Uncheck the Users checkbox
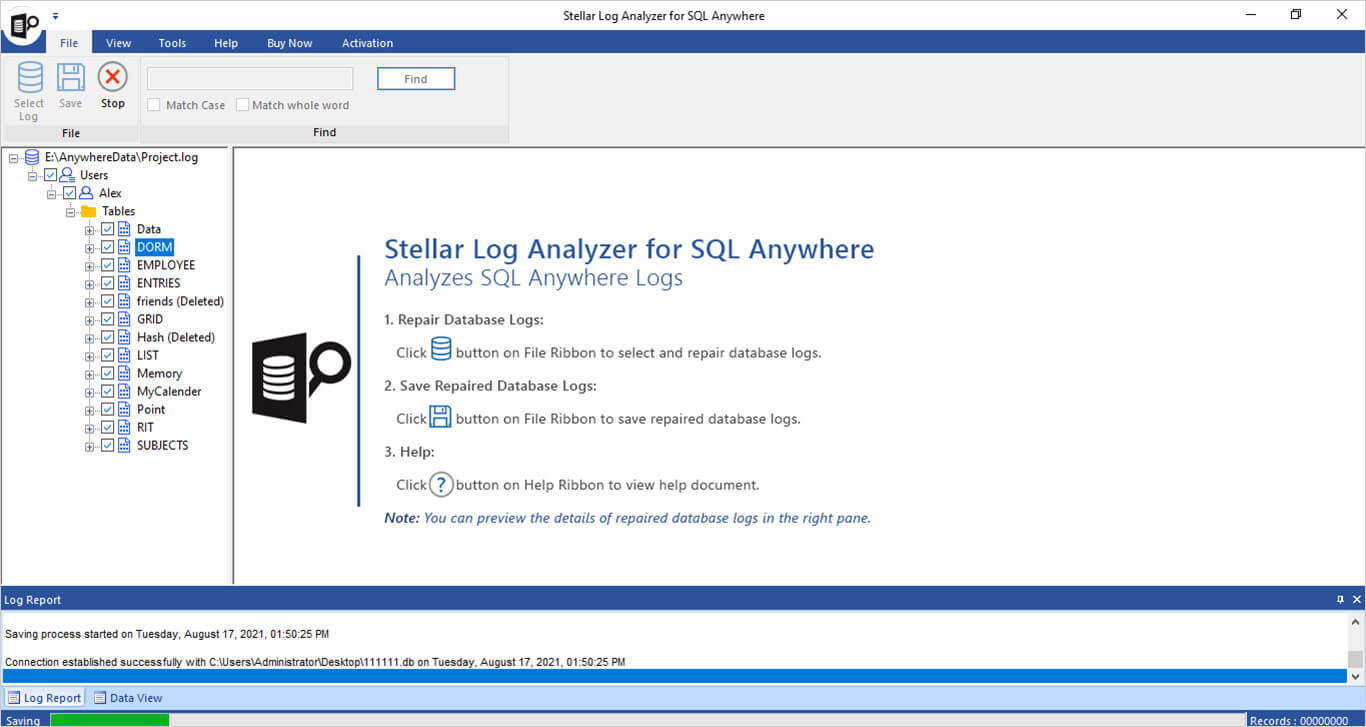The image size is (1366, 727). tap(51, 175)
